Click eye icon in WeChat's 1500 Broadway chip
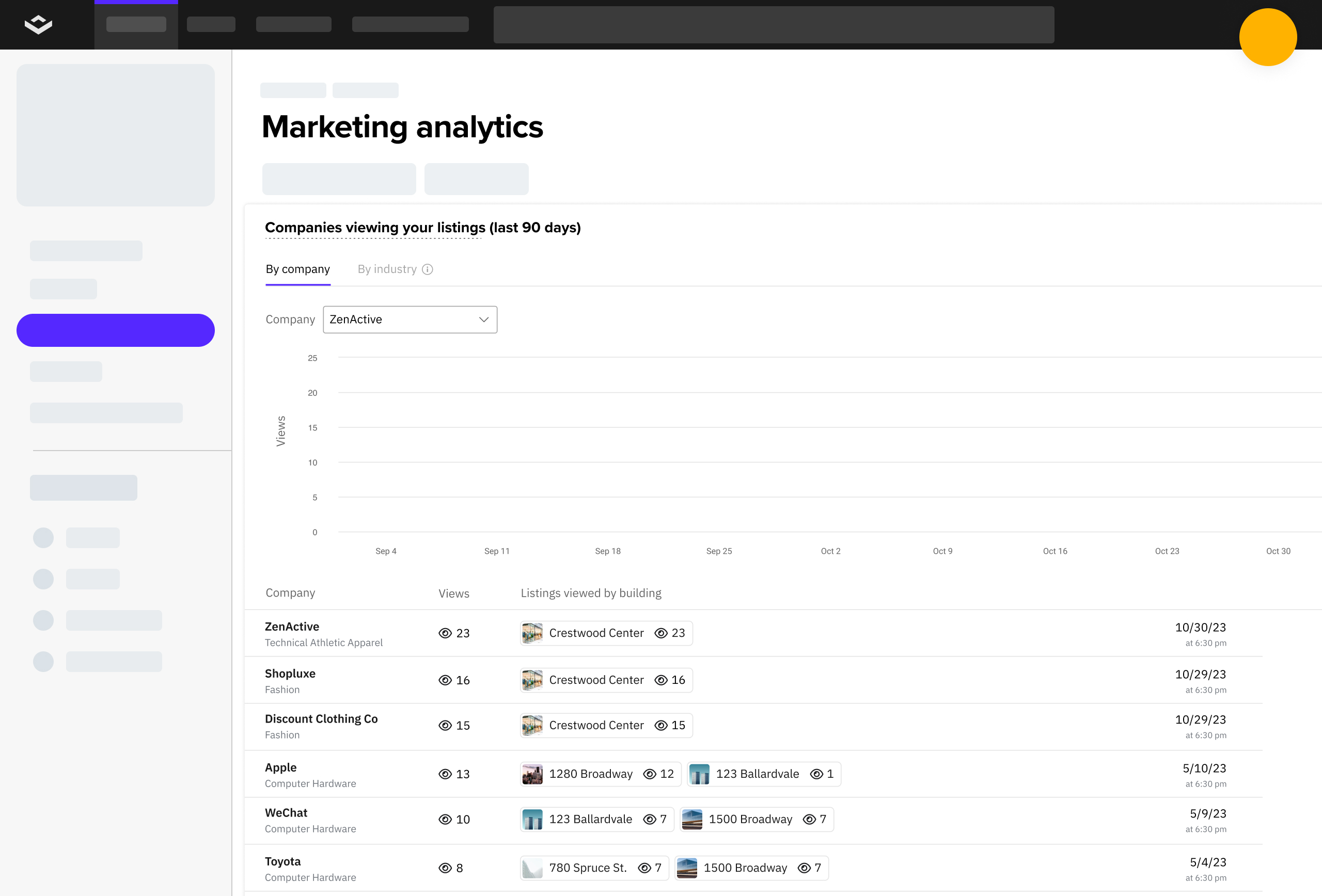The width and height of the screenshot is (1322, 896). pos(809,819)
